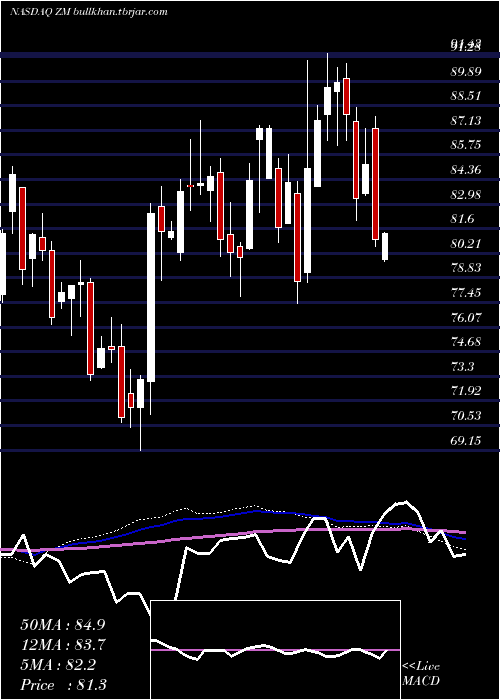
Task: Click the 74.68 price axis label
Action: coord(466,342)
